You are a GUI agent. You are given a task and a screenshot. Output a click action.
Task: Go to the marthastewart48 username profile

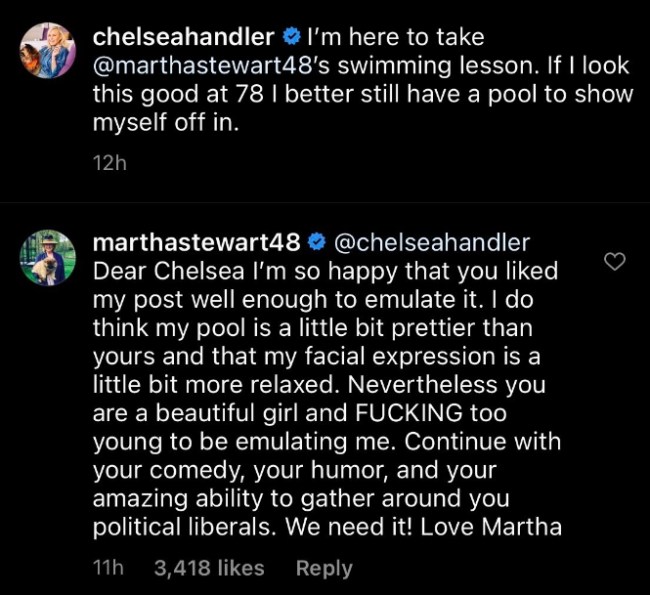(195, 243)
